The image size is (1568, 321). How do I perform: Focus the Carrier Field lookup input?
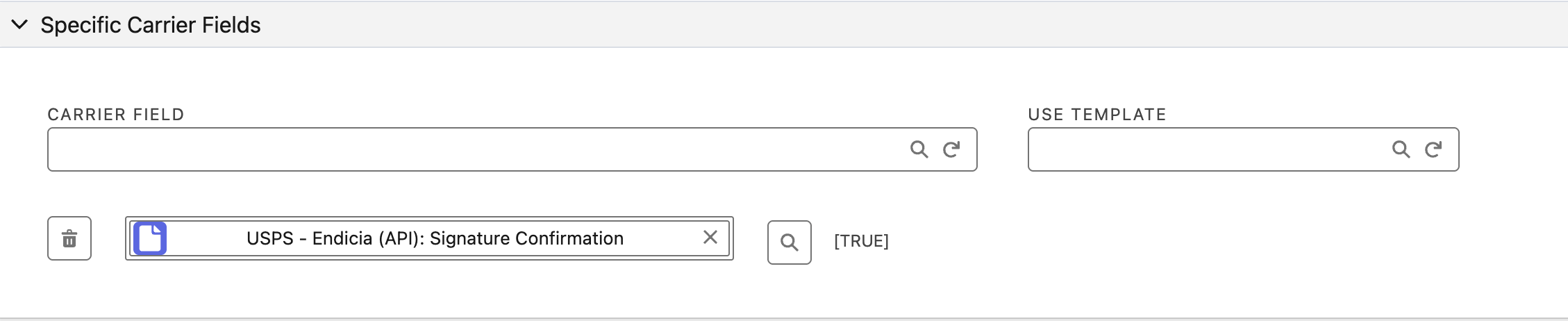pyautogui.click(x=472, y=149)
